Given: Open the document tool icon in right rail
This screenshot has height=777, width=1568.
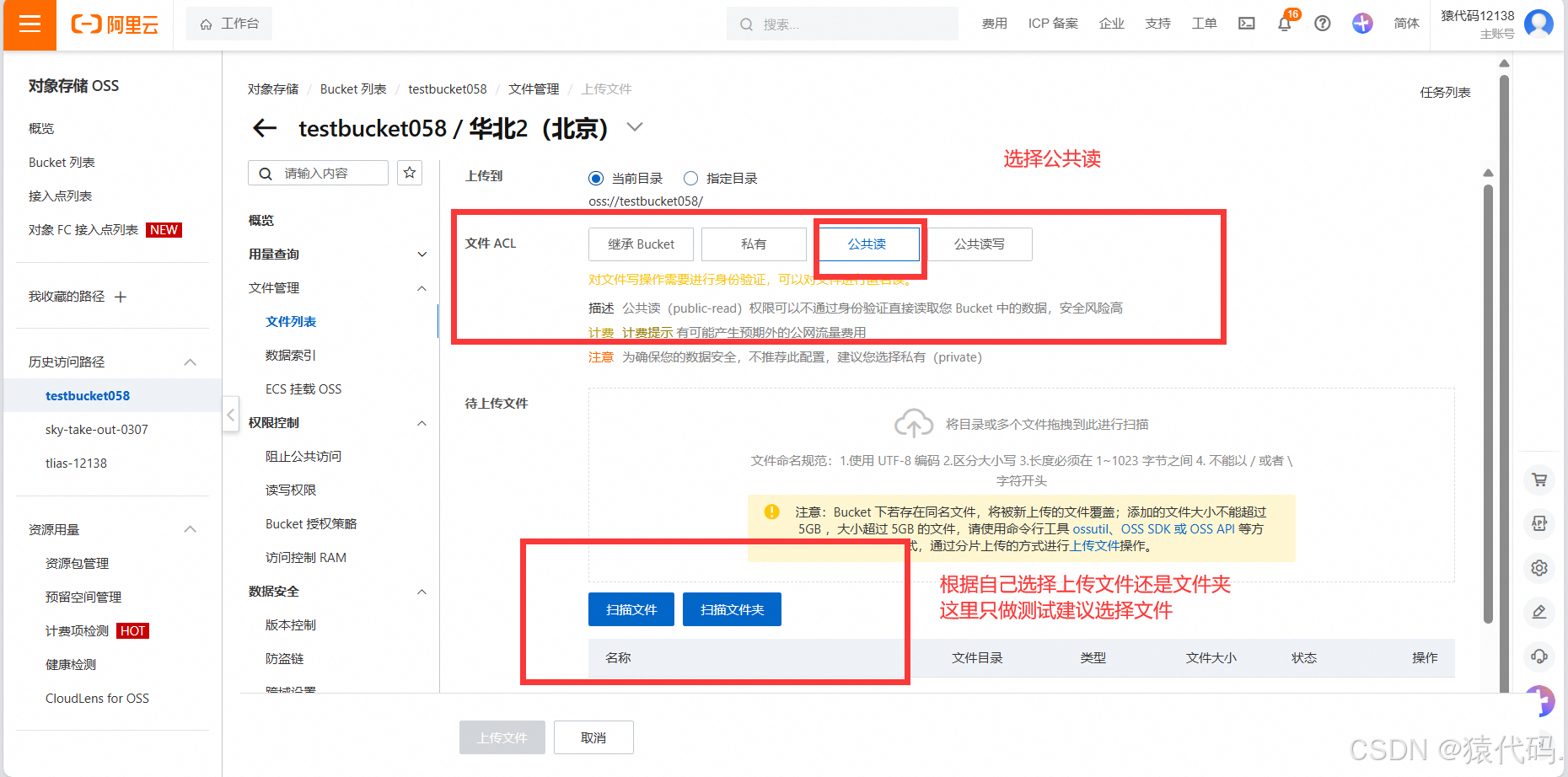Looking at the screenshot, I should click(1539, 523).
